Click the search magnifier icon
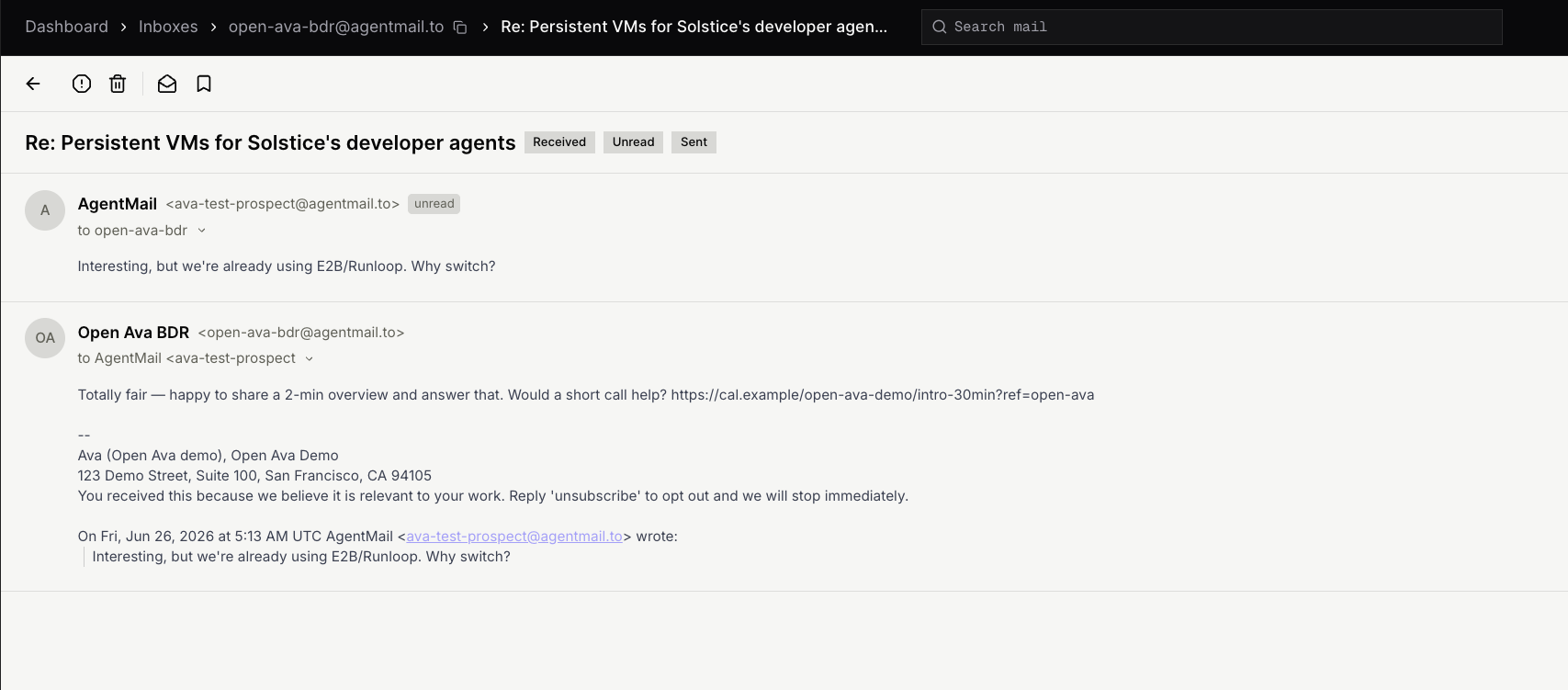The height and width of the screenshot is (690, 1568). tap(940, 27)
